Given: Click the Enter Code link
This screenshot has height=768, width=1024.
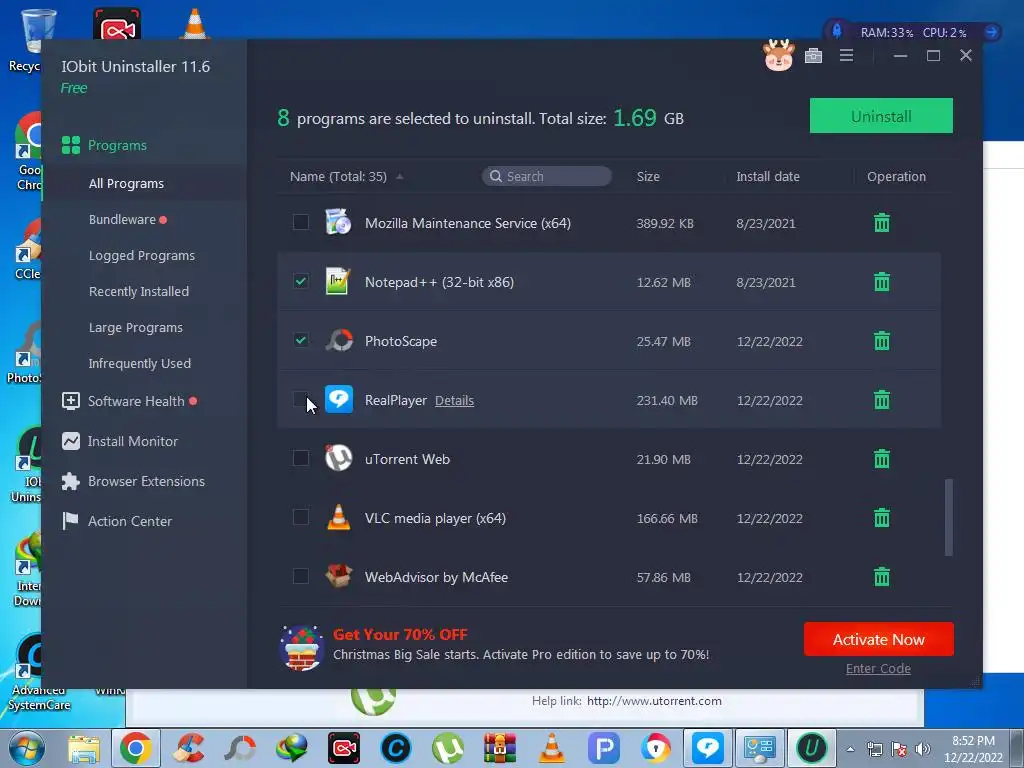Looking at the screenshot, I should 878,669.
